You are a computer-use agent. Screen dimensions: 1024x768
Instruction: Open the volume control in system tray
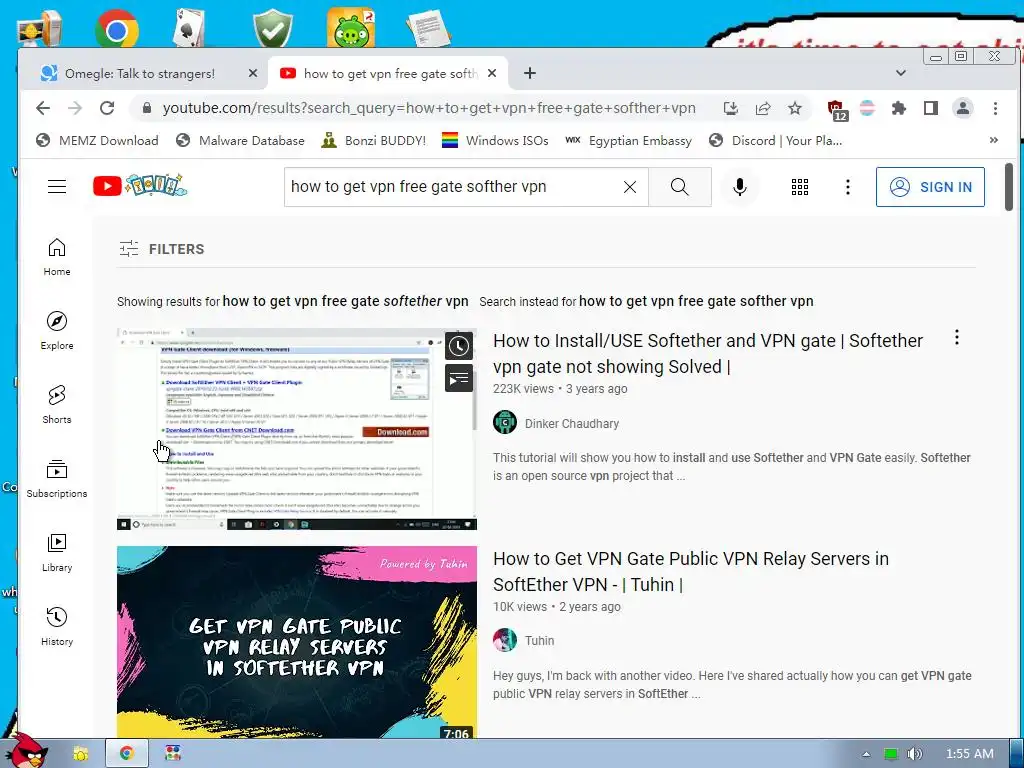tap(914, 754)
